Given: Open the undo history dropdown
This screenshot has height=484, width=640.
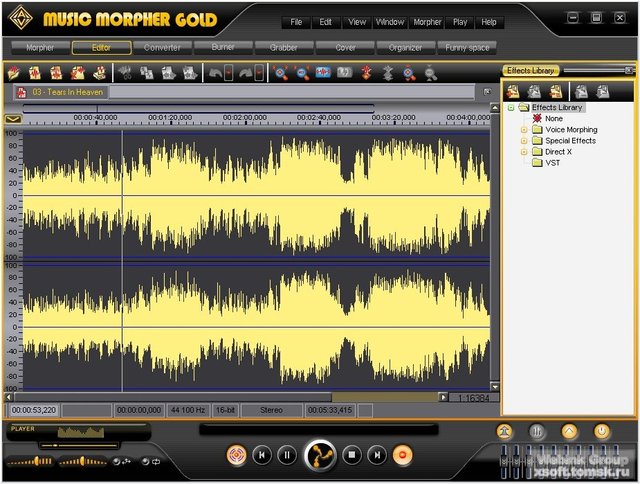Looking at the screenshot, I should pyautogui.click(x=229, y=73).
